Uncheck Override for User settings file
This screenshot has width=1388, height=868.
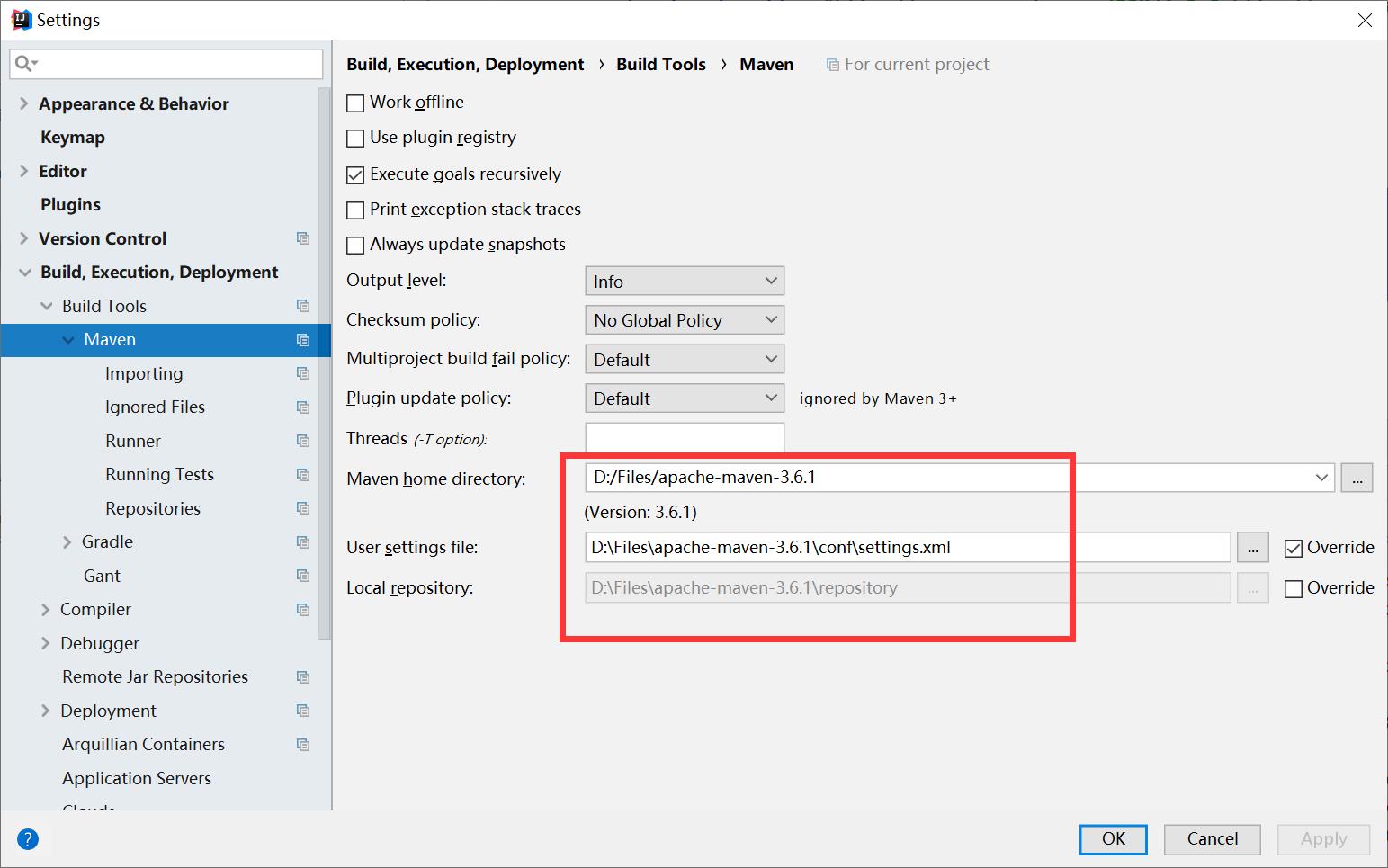coord(1294,549)
